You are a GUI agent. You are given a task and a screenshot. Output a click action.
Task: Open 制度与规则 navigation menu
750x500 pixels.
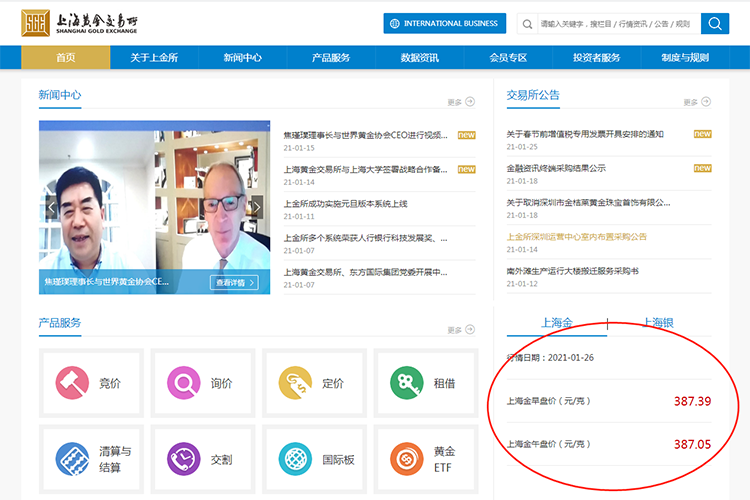[x=685, y=57]
